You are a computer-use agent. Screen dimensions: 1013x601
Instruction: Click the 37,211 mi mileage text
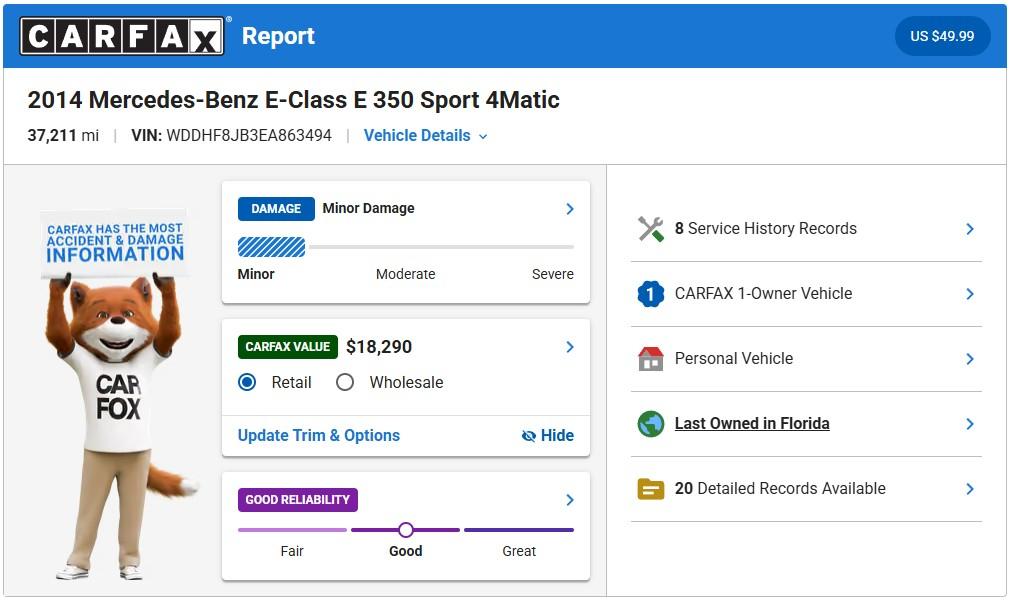coord(63,136)
